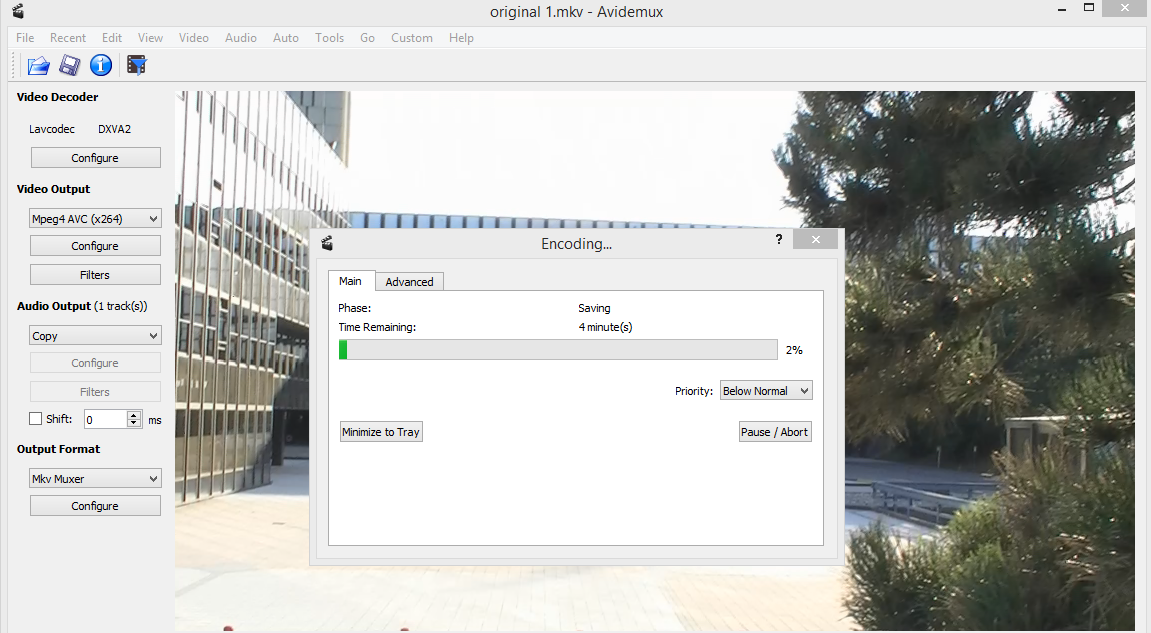1151x633 pixels.
Task: Open the Custom menu
Action: 412,37
